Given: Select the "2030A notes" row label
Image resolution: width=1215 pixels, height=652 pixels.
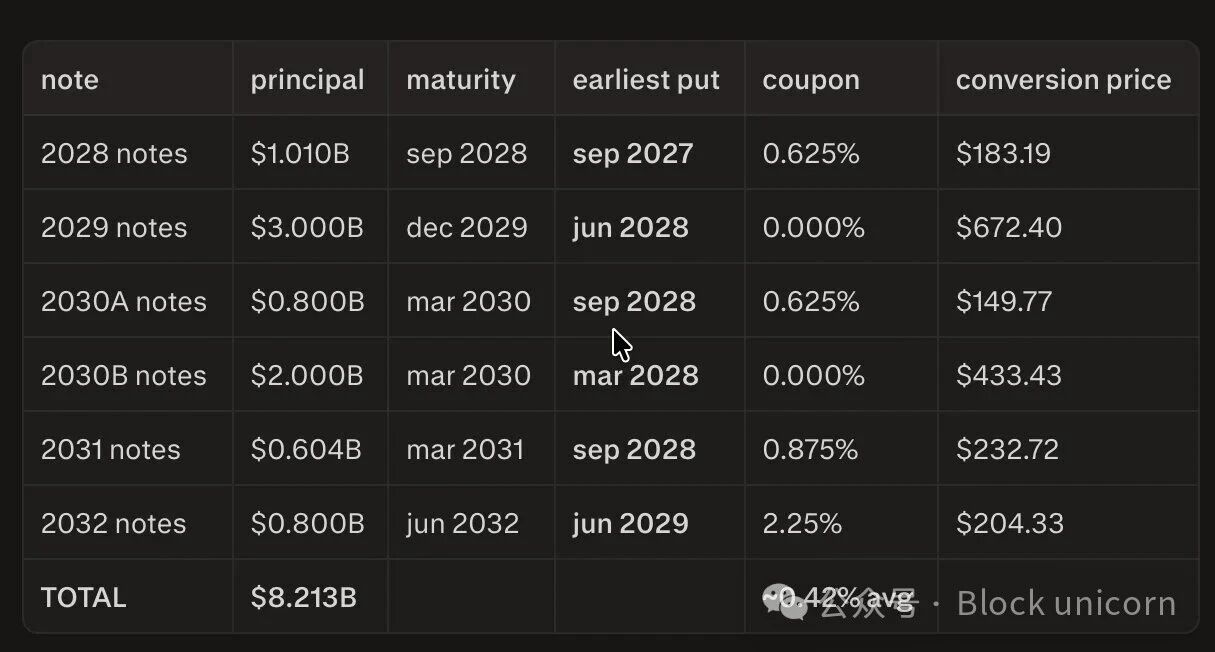Looking at the screenshot, I should coord(124,302).
